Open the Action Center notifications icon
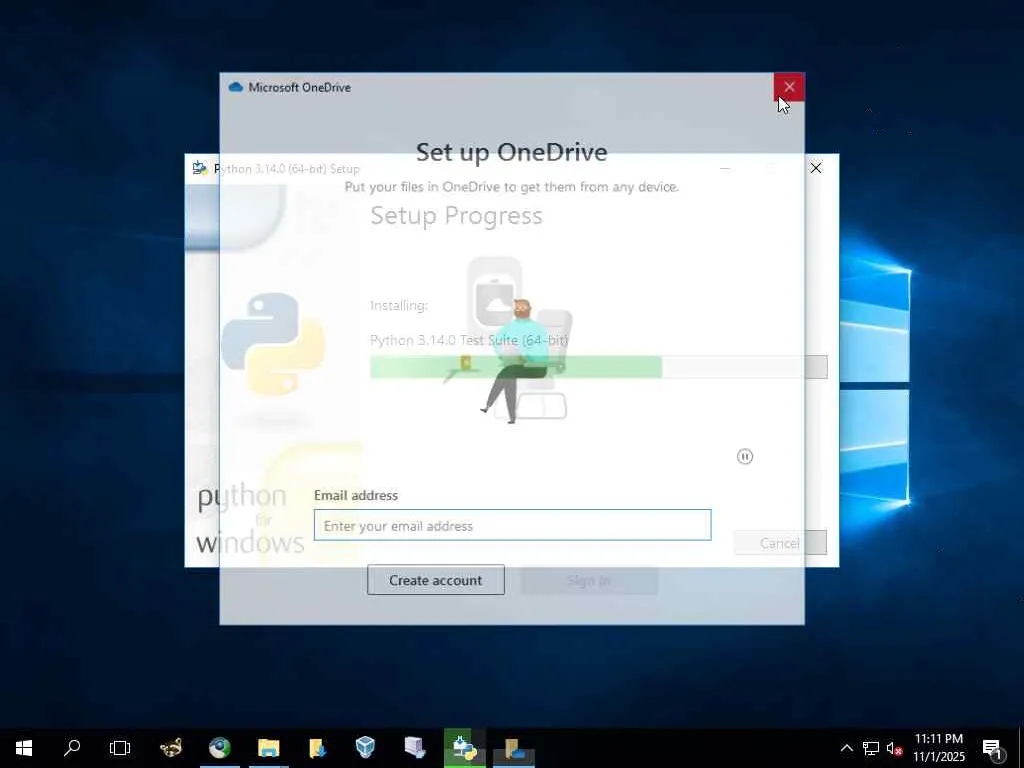Image resolution: width=1024 pixels, height=768 pixels. pyautogui.click(x=992, y=748)
